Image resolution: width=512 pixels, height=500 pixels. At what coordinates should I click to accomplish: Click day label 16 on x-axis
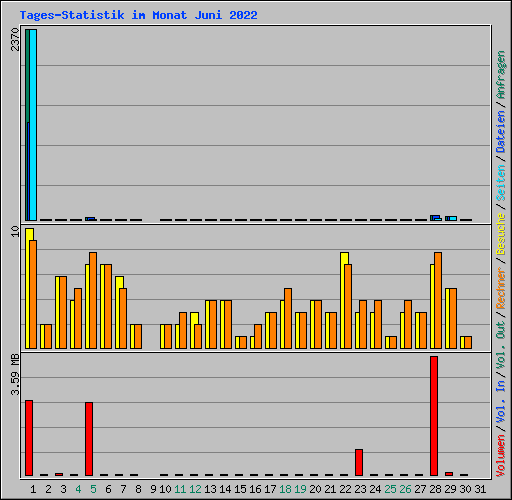coord(255,489)
